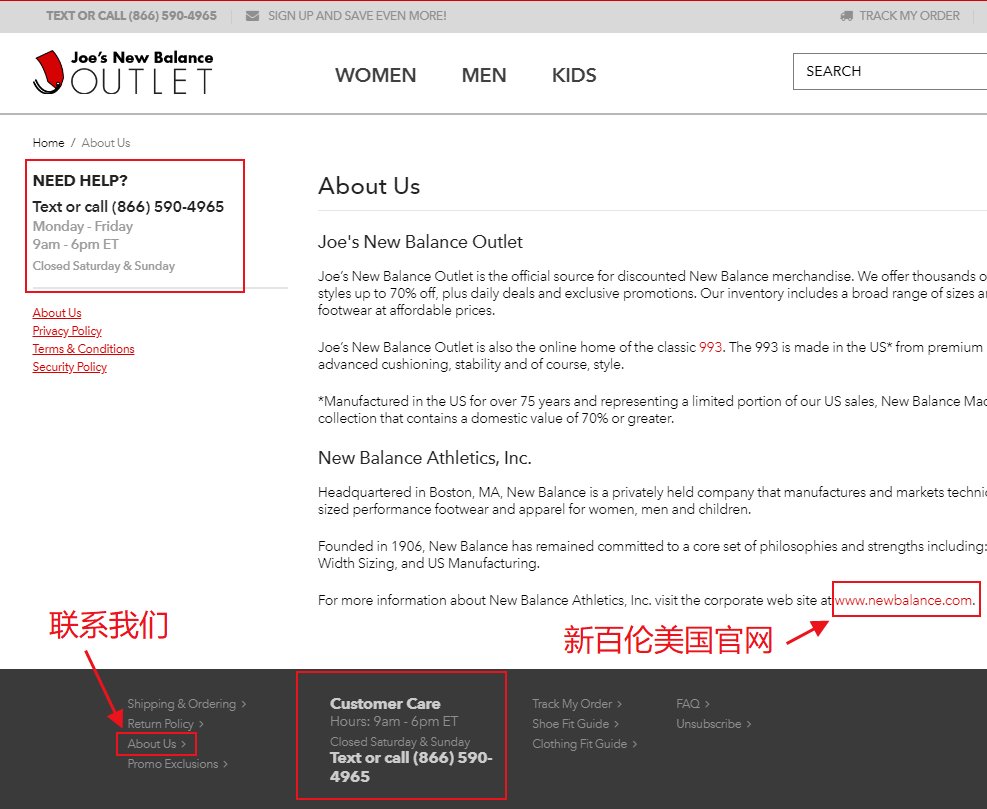The width and height of the screenshot is (987, 809).
Task: Click the Customer Care footer heading
Action: tap(385, 704)
